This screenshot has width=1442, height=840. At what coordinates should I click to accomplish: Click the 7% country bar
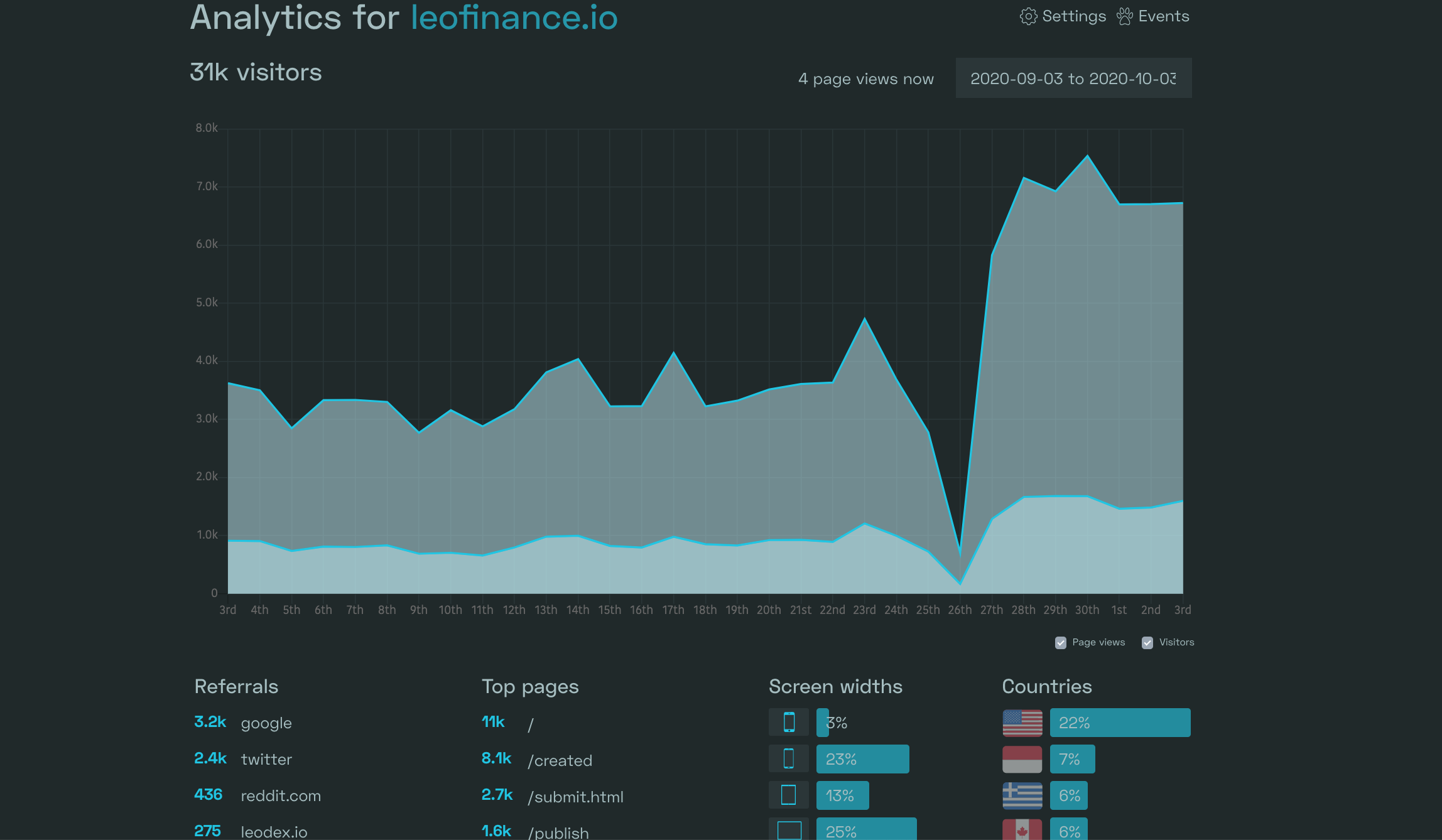(x=1073, y=759)
